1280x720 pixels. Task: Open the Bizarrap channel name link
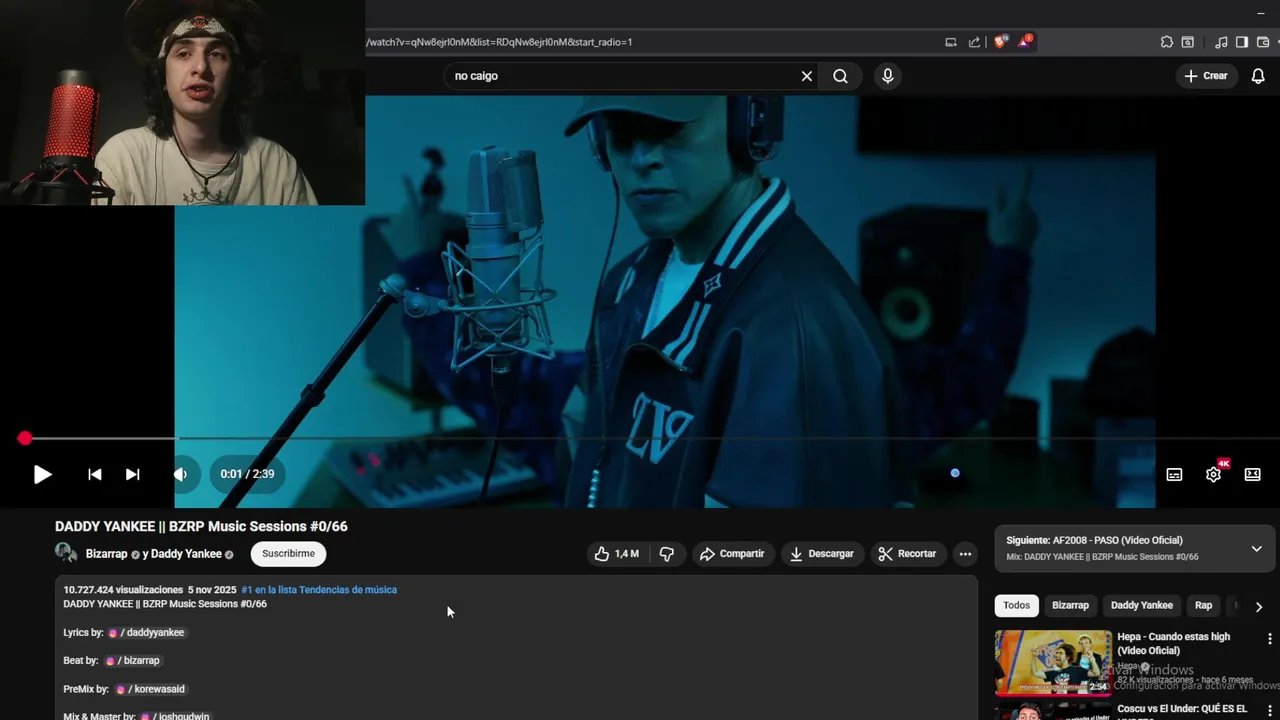(106, 554)
